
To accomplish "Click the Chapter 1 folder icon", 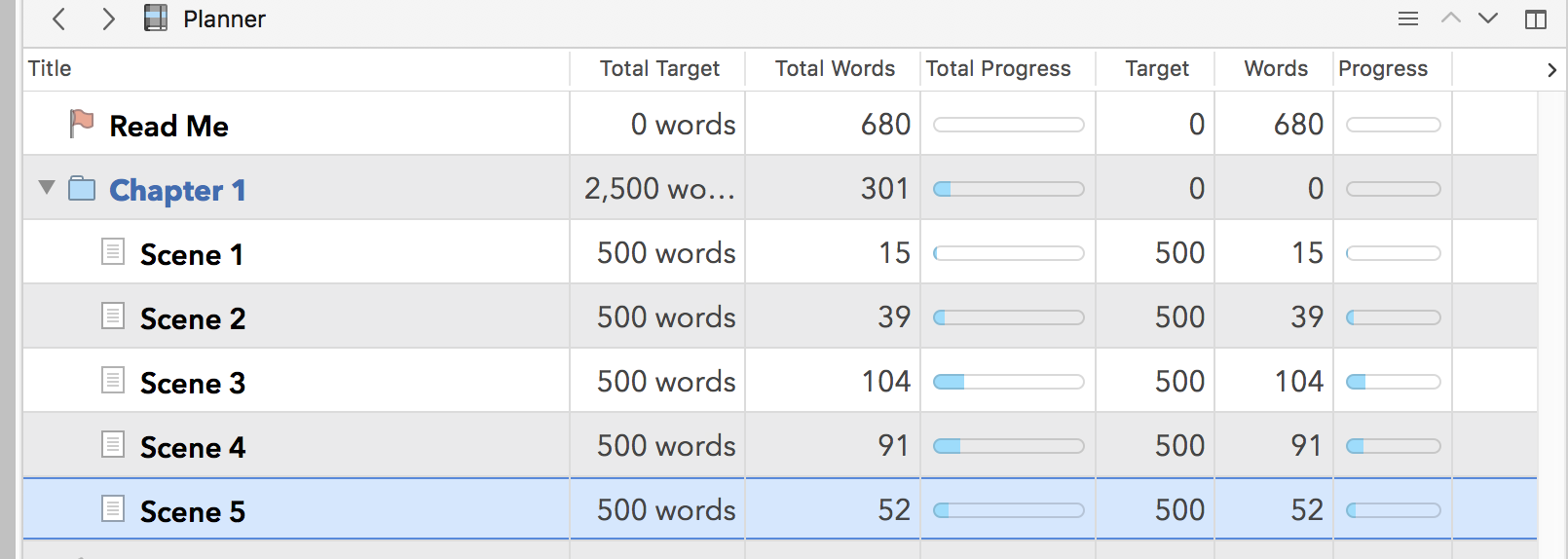I will [x=82, y=188].
